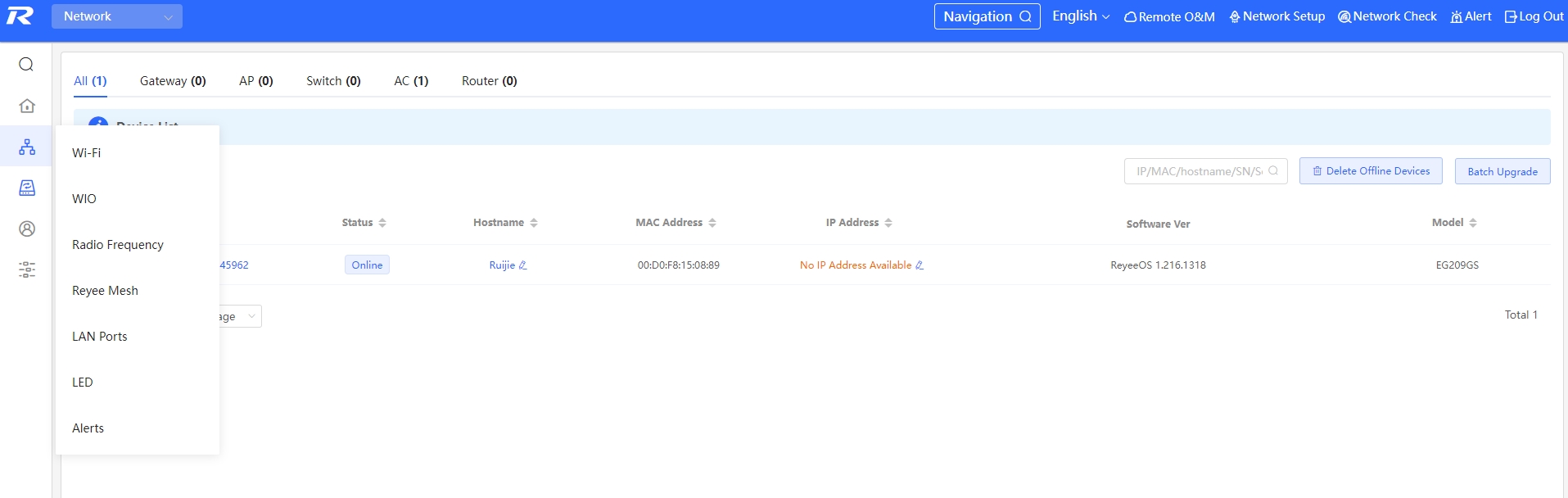Click the Ruijie logo icon
This screenshot has width=1568, height=498.
pos(20,16)
